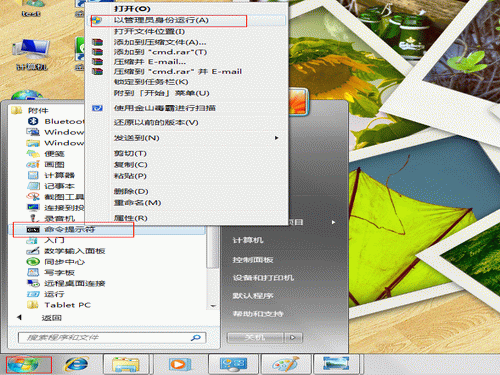Click the 关机 shutdown button
Image resolution: width=500 pixels, height=375 pixels.
[255, 338]
